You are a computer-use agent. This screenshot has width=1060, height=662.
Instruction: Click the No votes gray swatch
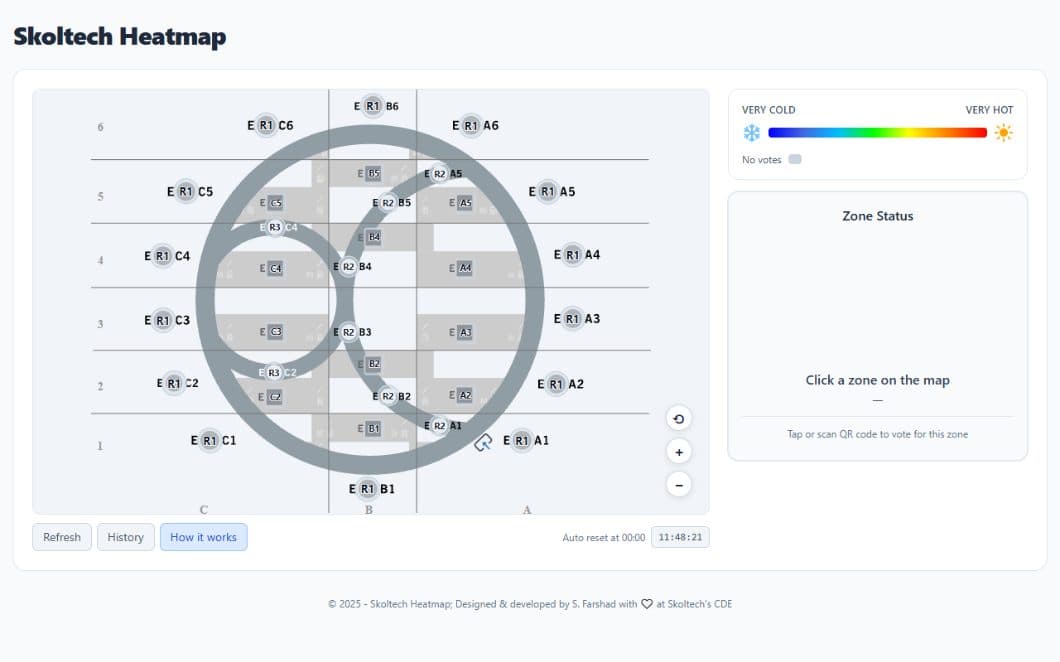click(795, 160)
